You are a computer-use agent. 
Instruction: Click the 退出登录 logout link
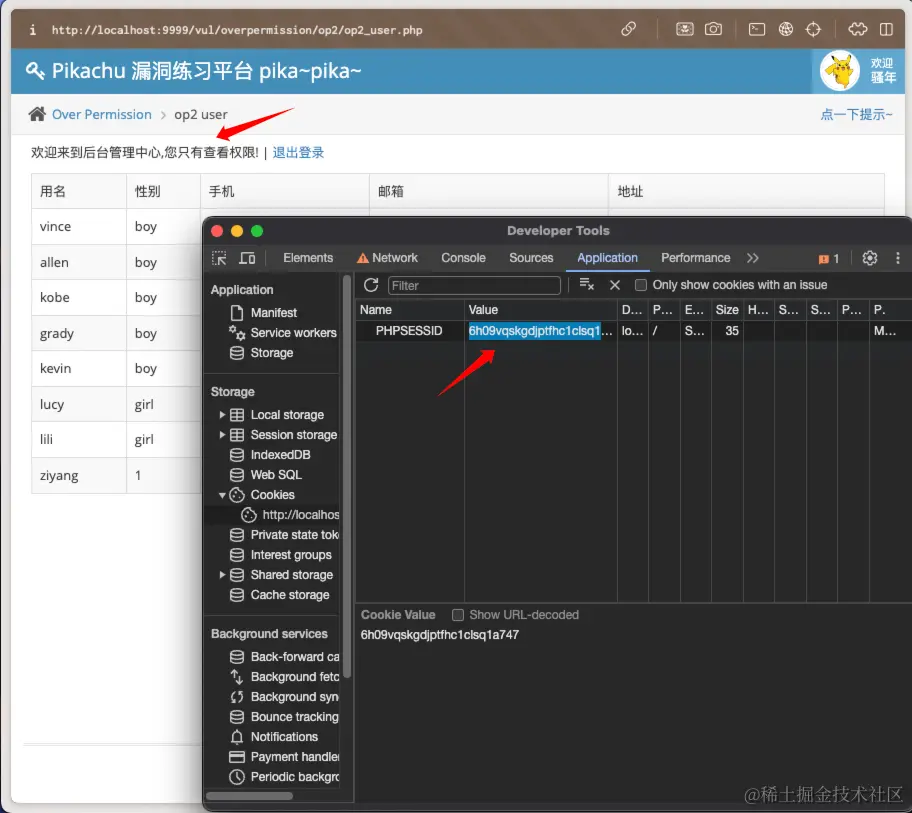(298, 152)
